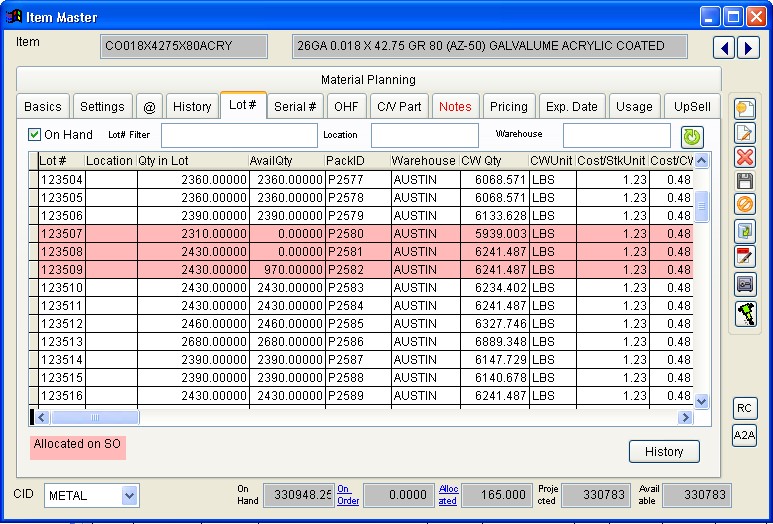Viewport: 773px width, 524px height.
Task: Click the green pin icon in sidebar
Action: point(744,314)
